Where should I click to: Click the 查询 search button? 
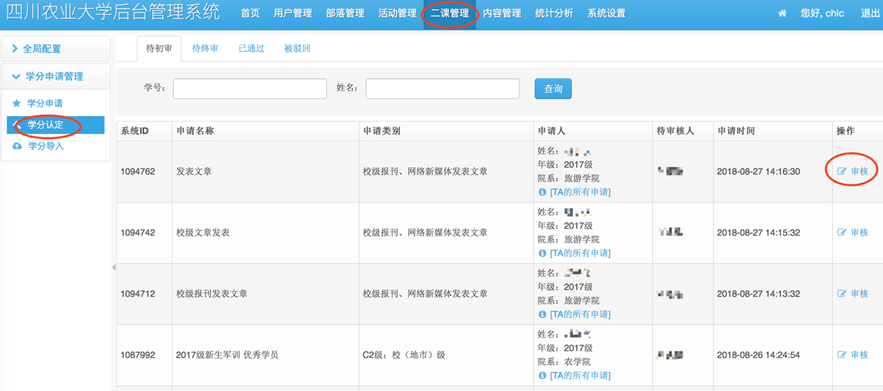click(553, 88)
